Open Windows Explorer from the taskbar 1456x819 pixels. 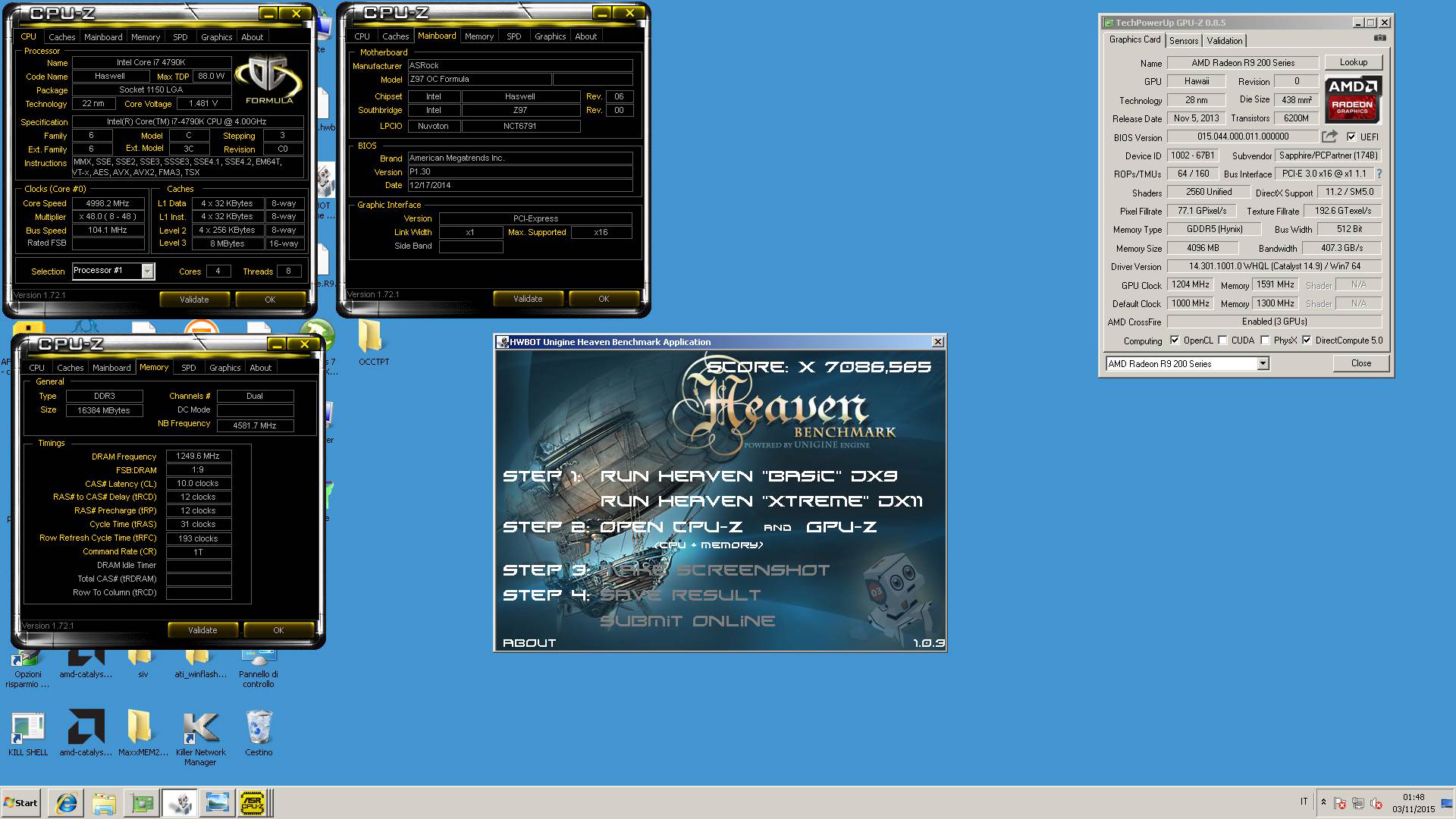pyautogui.click(x=104, y=803)
